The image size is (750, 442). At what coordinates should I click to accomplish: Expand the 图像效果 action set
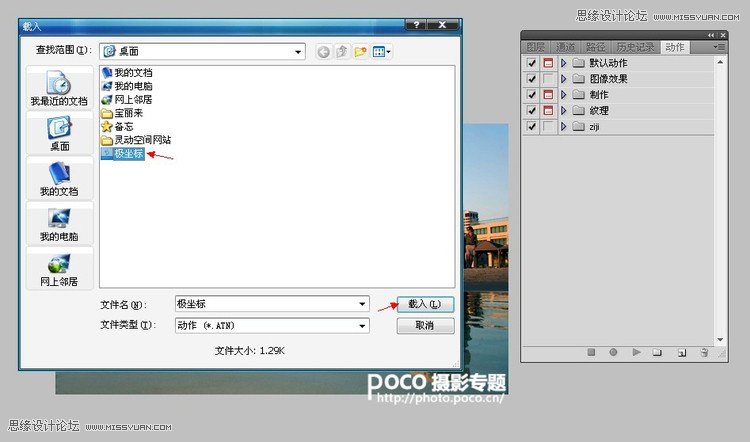(x=563, y=78)
